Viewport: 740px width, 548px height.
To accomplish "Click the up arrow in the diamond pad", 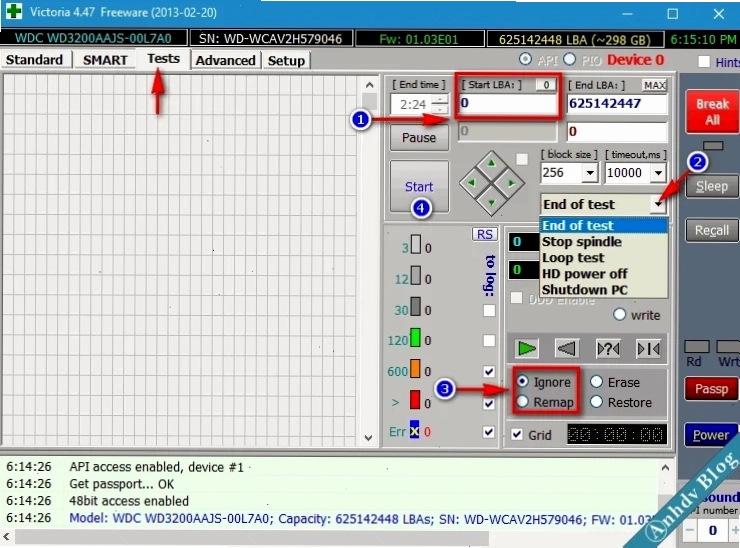I will [492, 163].
